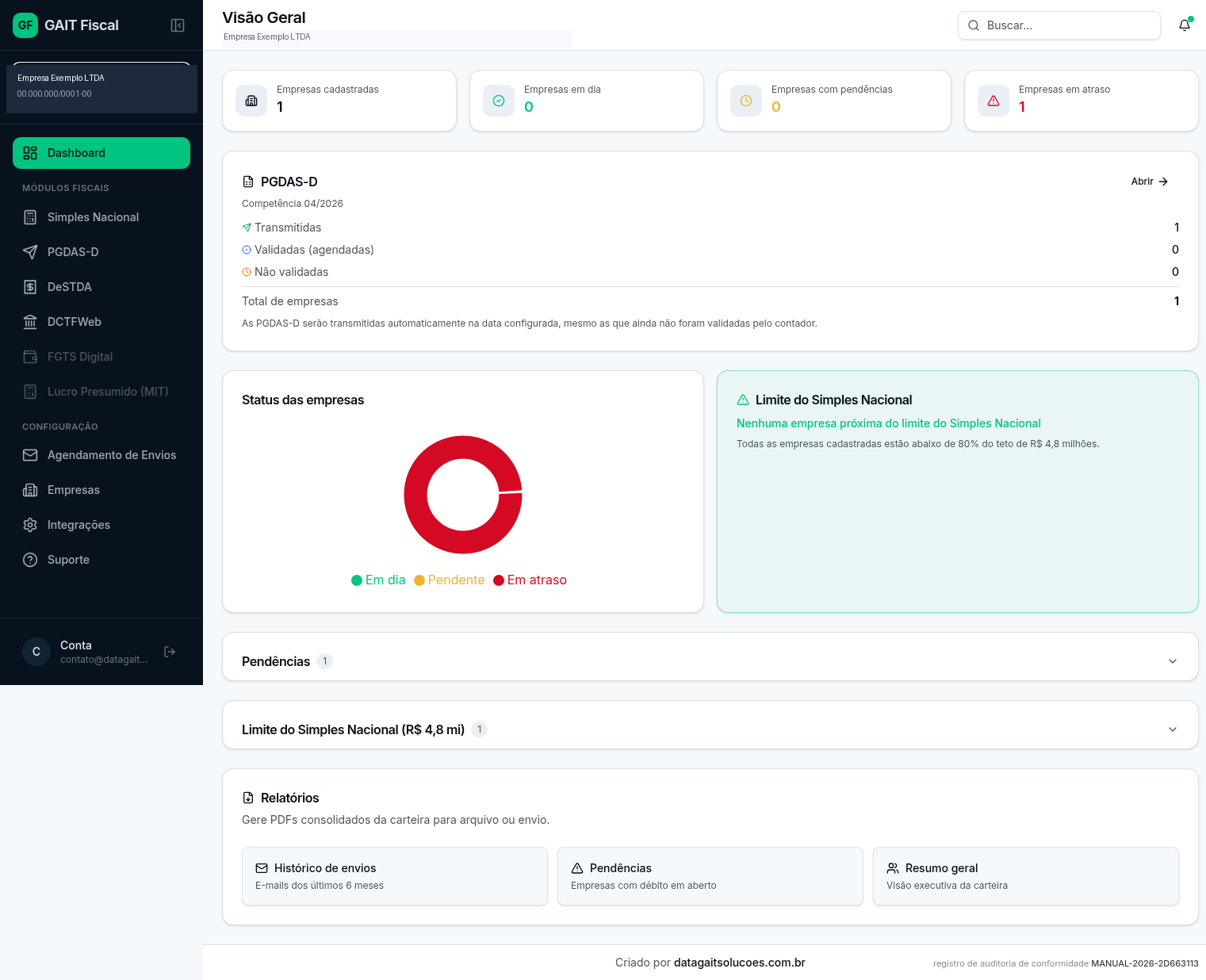Click the yellow Pendente legend dot
Screen dimensions: 1206x980
[419, 580]
